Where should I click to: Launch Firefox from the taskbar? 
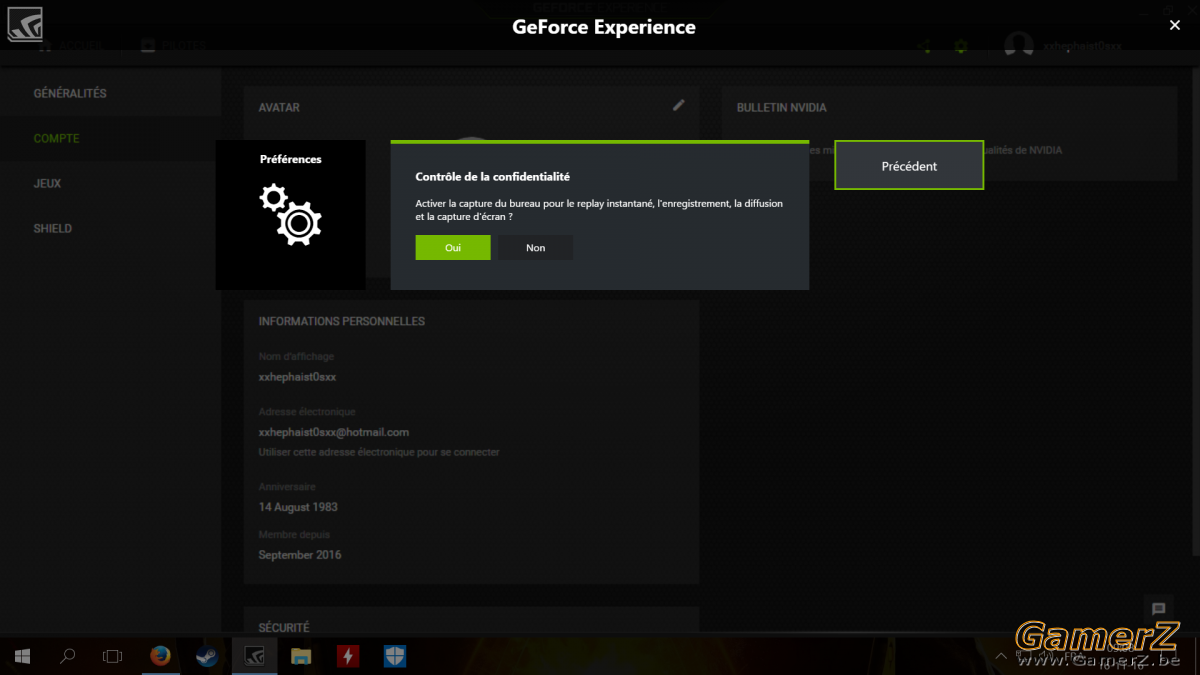161,656
